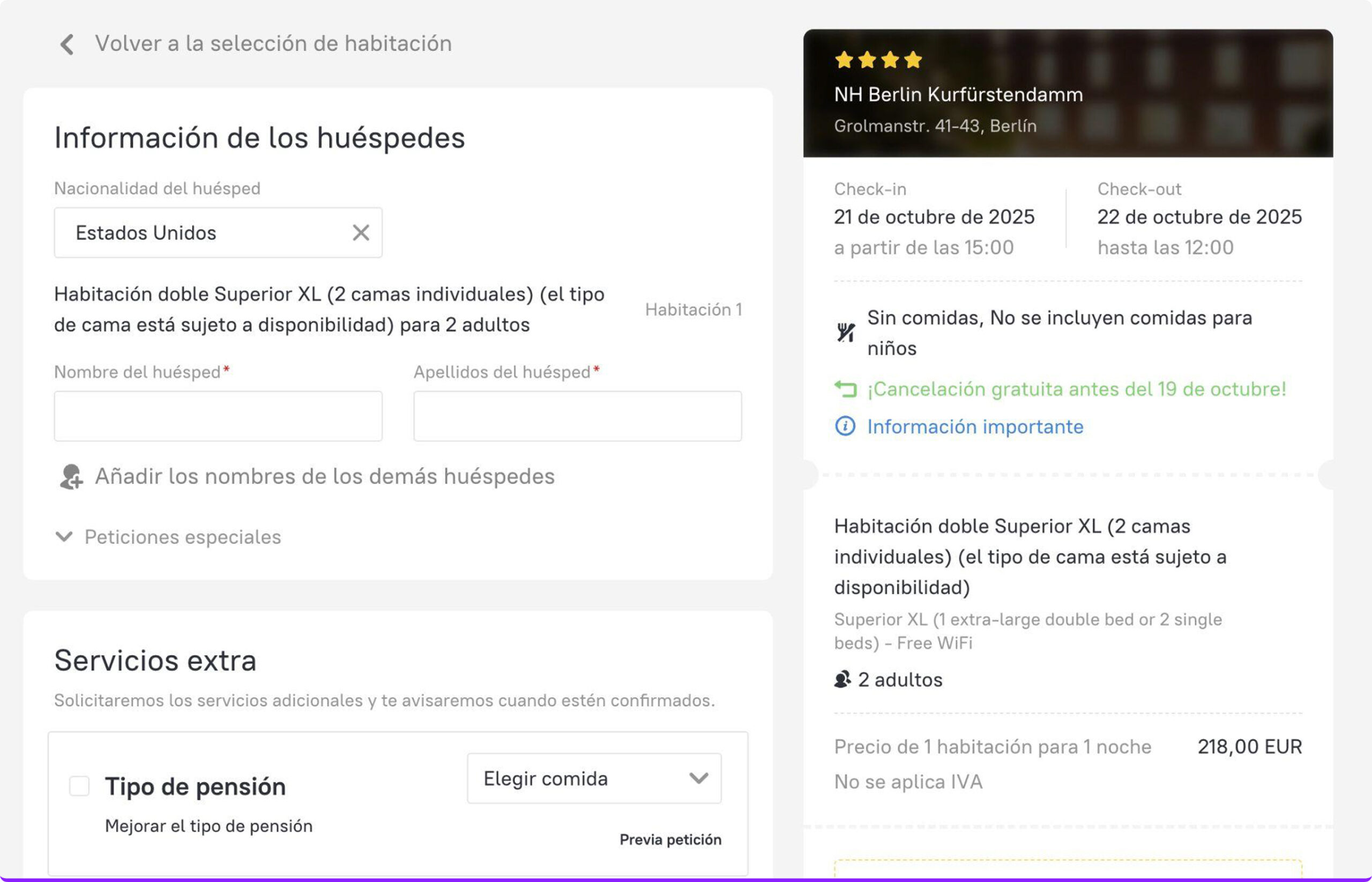Image resolution: width=1372 pixels, height=882 pixels.
Task: Click the free cancellation before 19 October text
Action: [x=1076, y=389]
